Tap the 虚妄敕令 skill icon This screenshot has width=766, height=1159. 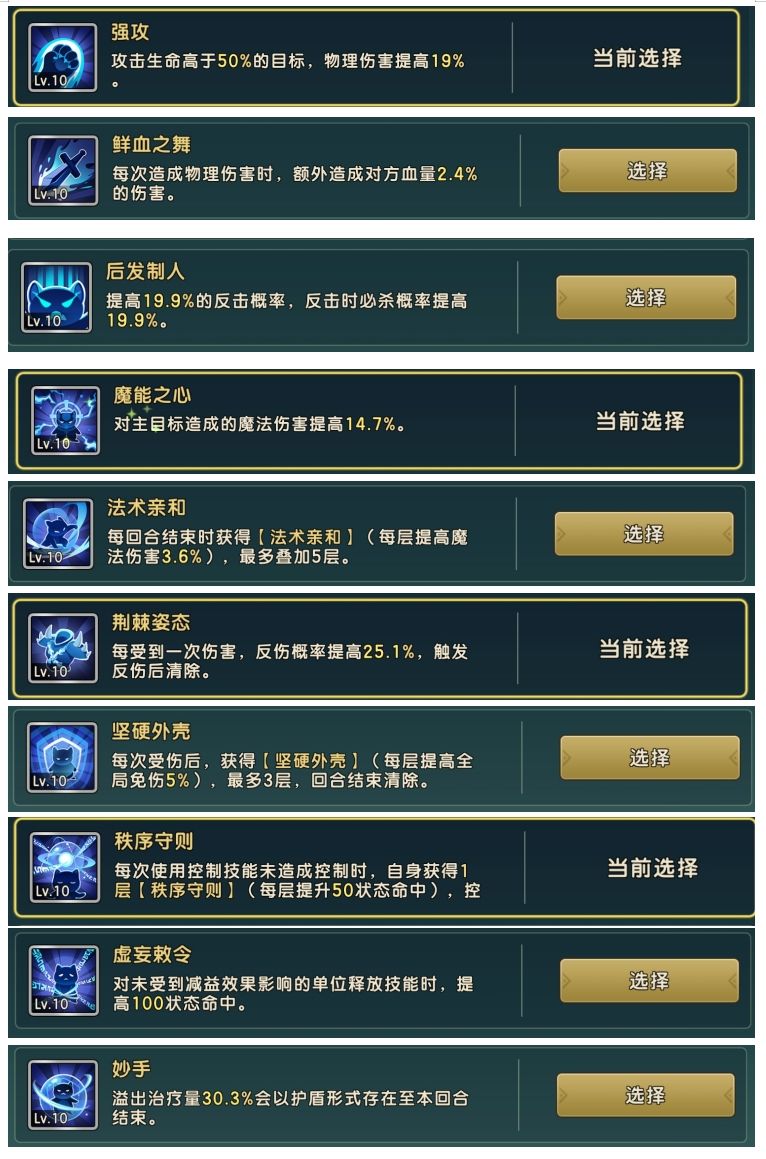[x=64, y=981]
